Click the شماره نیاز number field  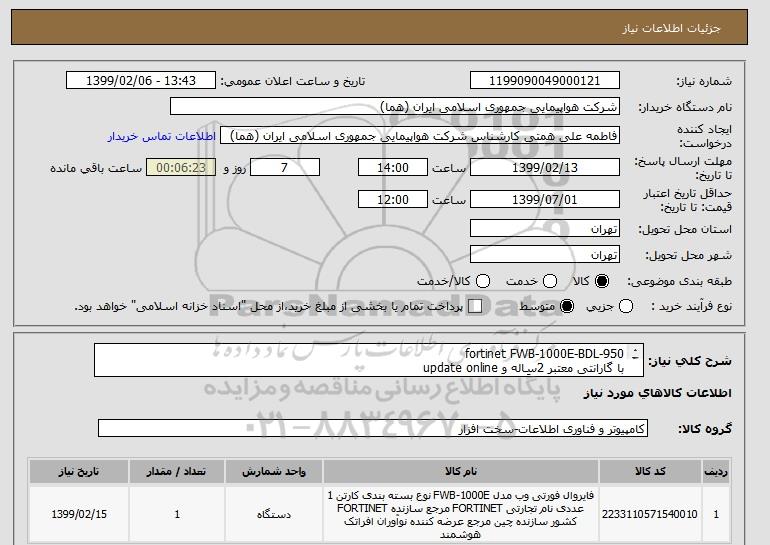[545, 81]
